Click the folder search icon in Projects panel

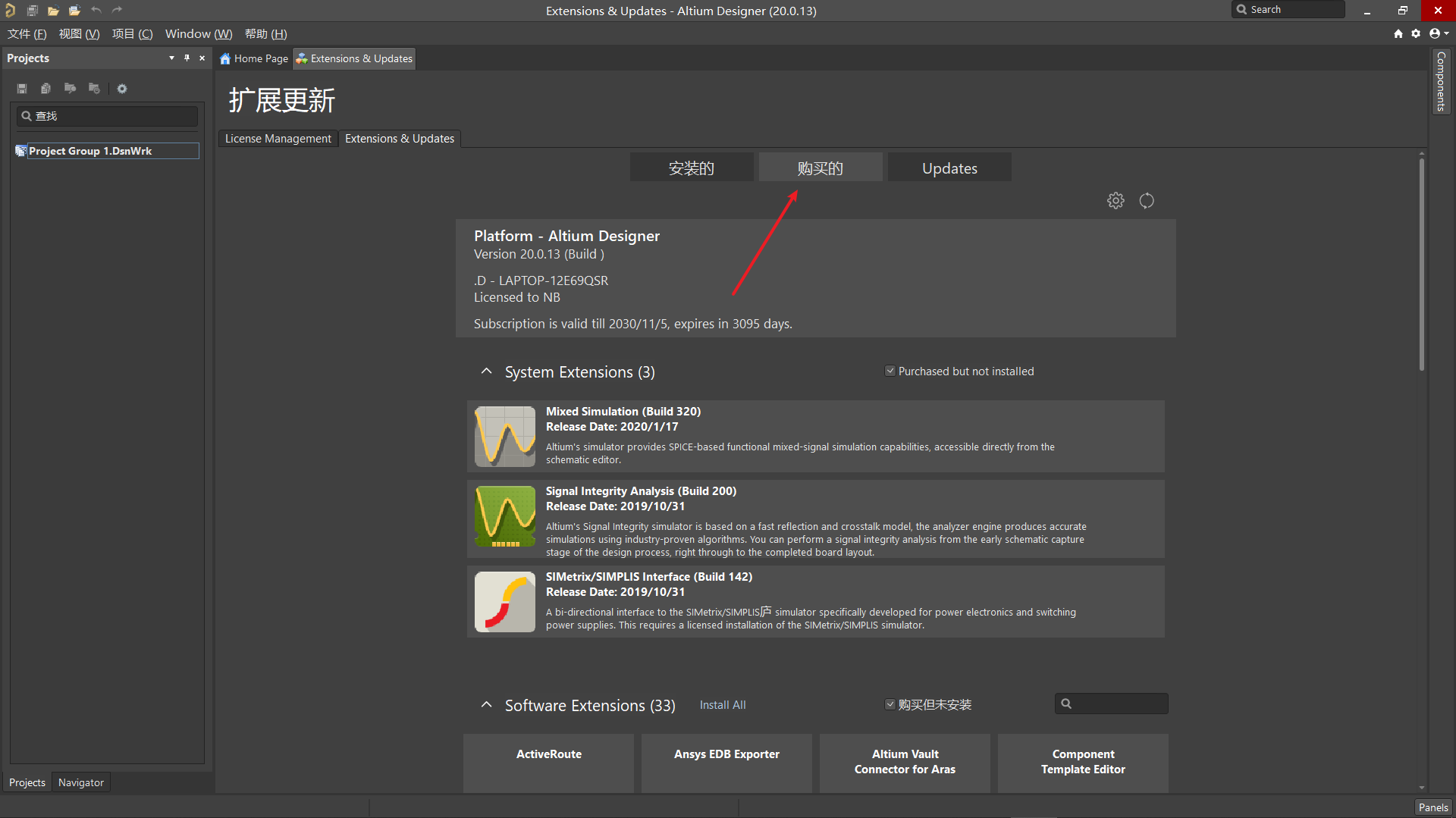[70, 89]
